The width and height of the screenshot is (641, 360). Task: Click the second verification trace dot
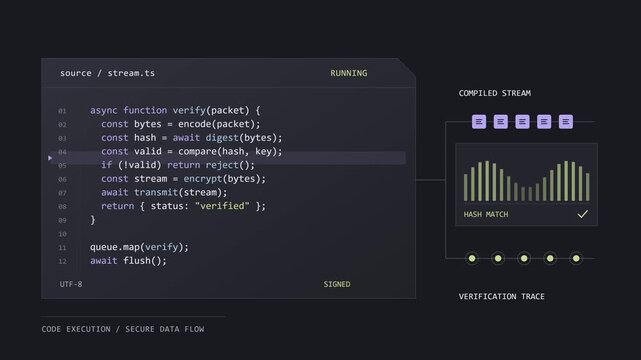pos(498,258)
